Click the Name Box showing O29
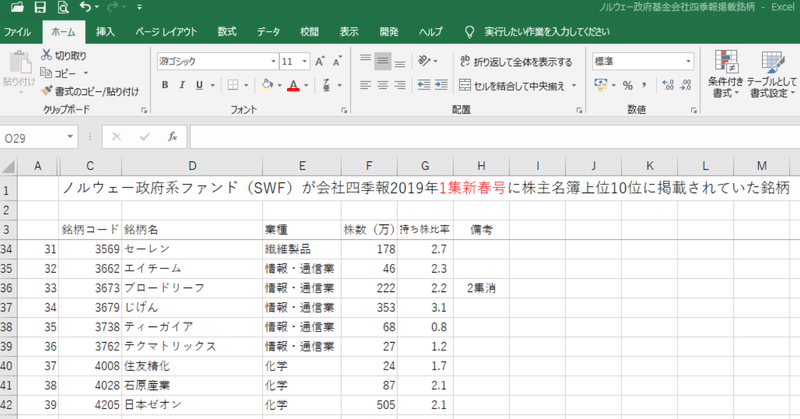The height and width of the screenshot is (419, 800). click(39, 138)
